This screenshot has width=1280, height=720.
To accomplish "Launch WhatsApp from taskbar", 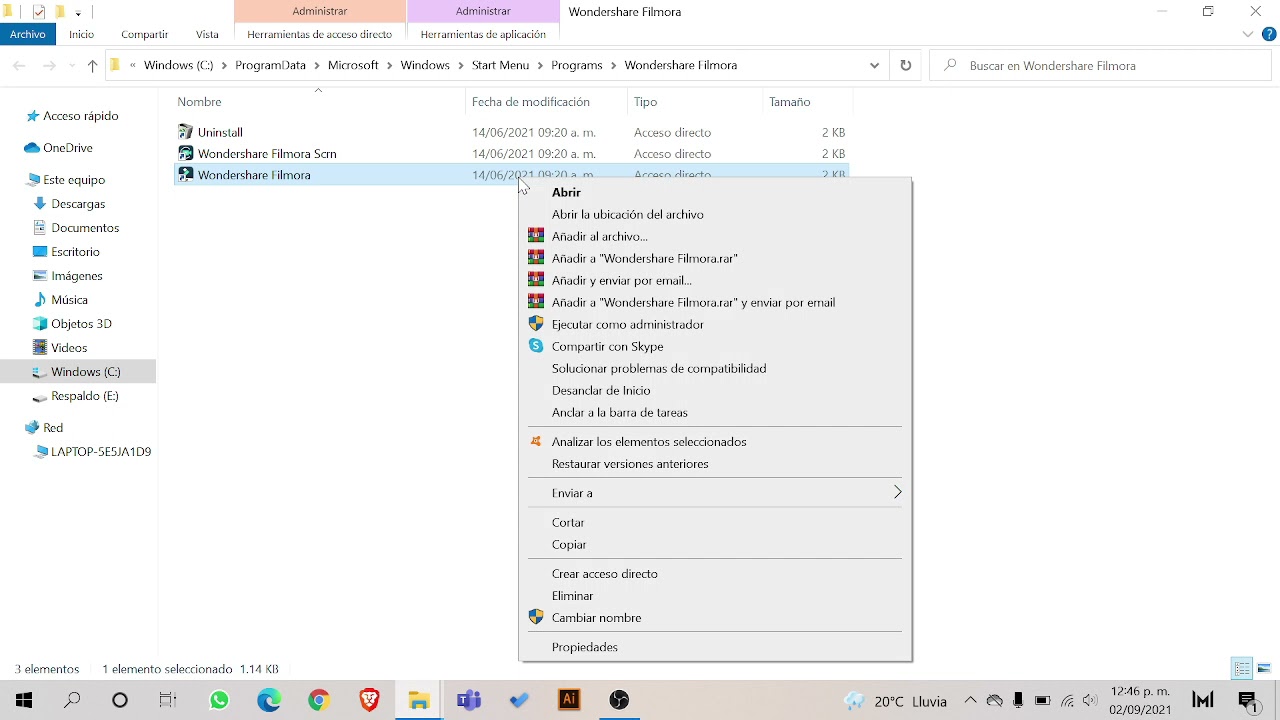I will [219, 700].
